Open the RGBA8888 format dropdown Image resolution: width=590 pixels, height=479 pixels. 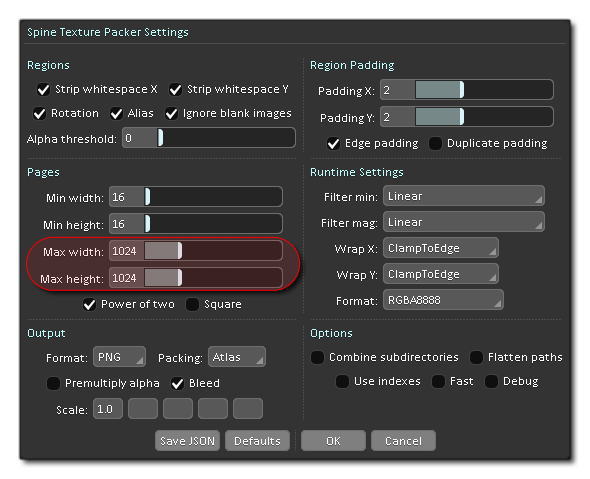443,300
